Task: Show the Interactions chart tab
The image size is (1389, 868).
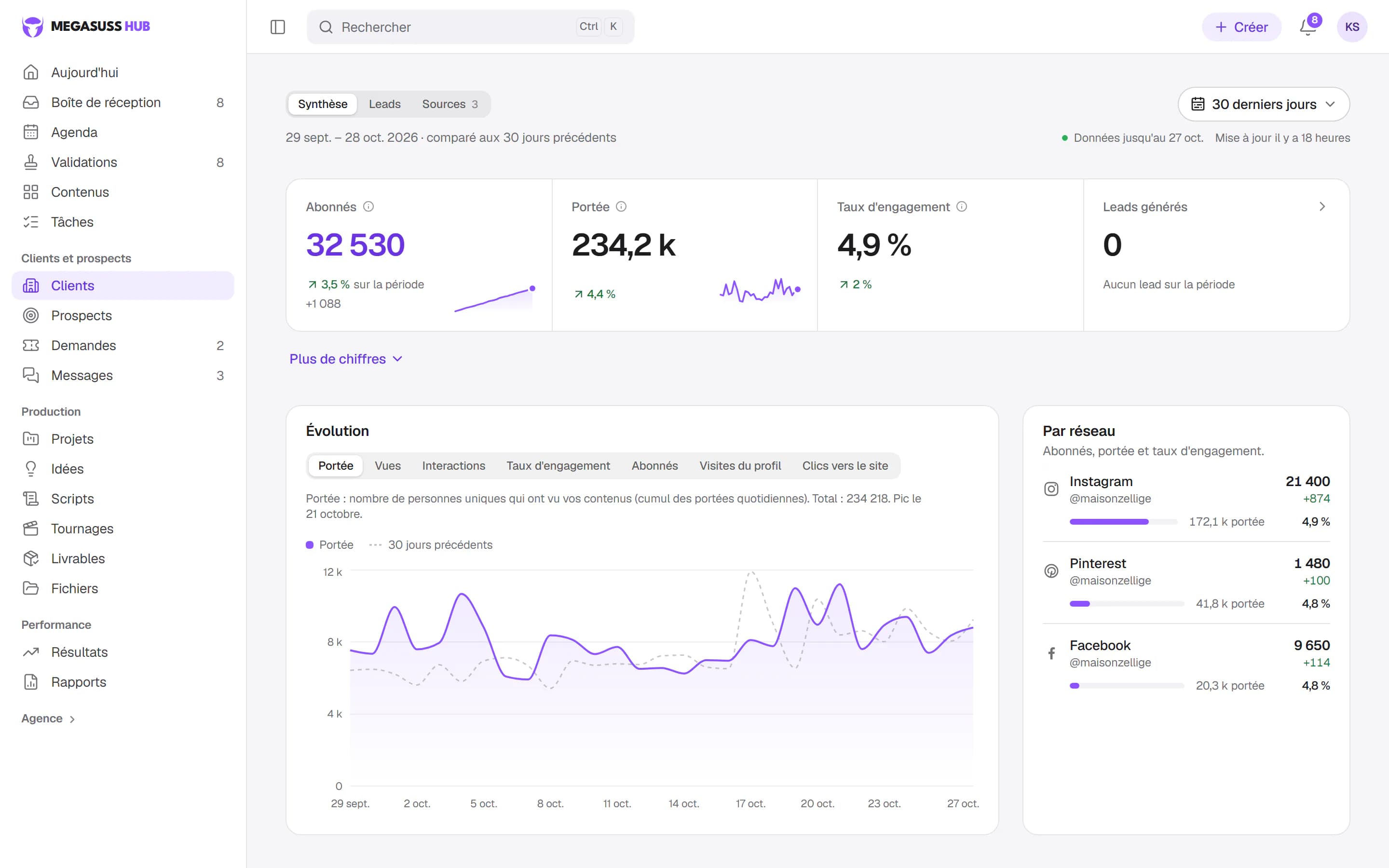Action: pyautogui.click(x=453, y=465)
